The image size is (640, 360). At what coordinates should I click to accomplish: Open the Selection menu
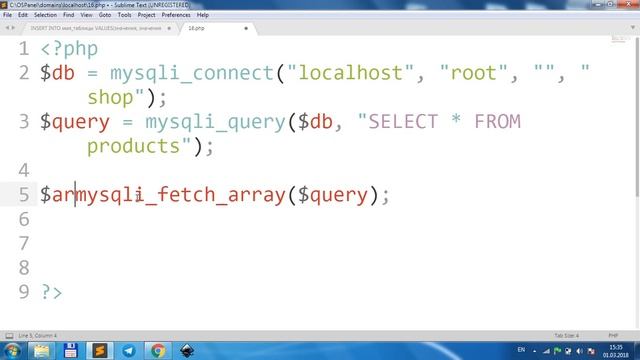(45, 15)
